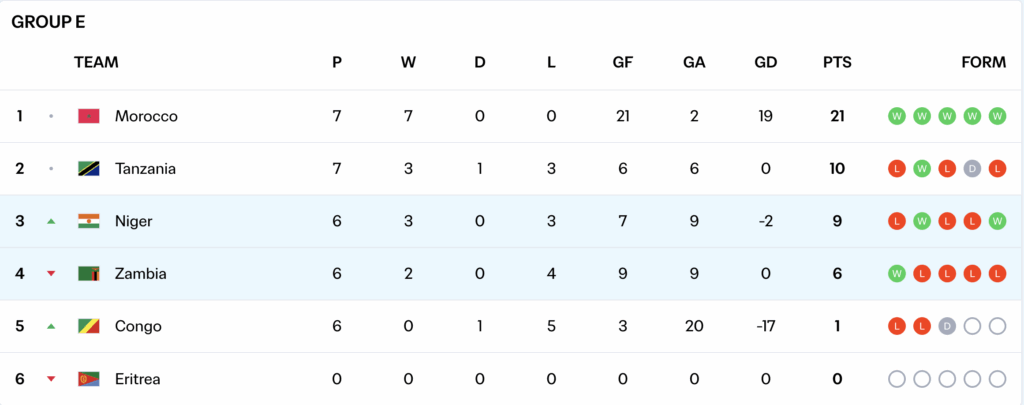Click Niger's green up-arrow rank indicator
1024x405 pixels.
tap(51, 221)
